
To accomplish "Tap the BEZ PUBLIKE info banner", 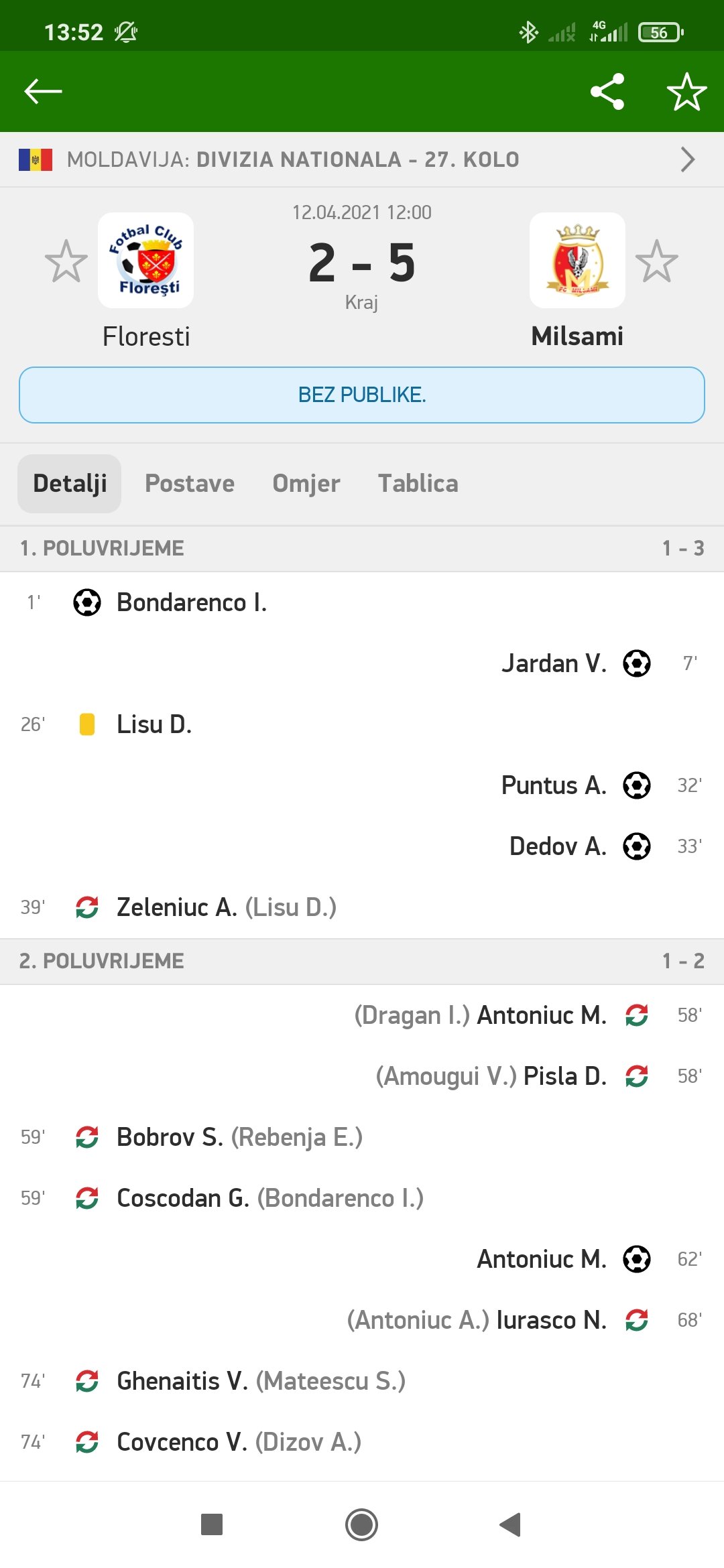I will (362, 395).
